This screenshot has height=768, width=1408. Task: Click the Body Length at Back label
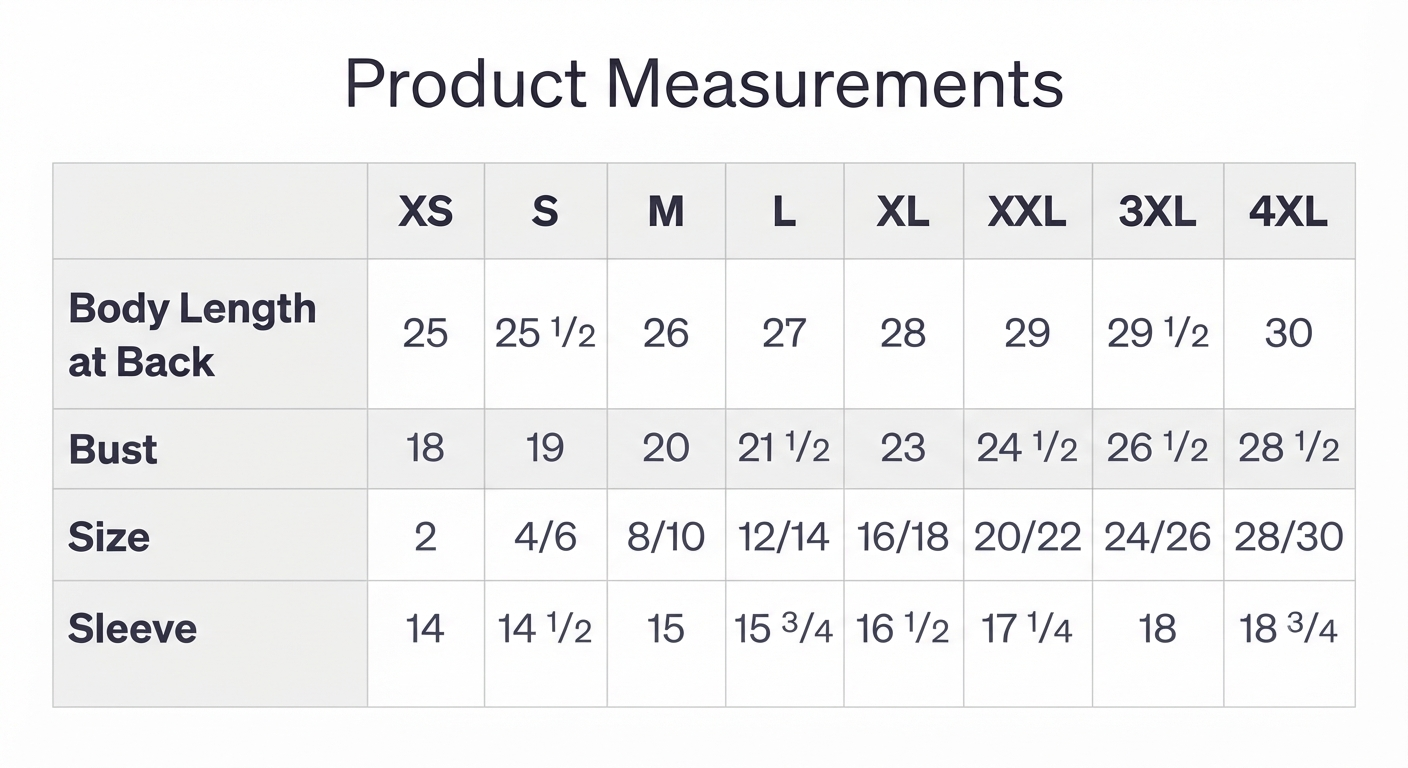tap(192, 335)
